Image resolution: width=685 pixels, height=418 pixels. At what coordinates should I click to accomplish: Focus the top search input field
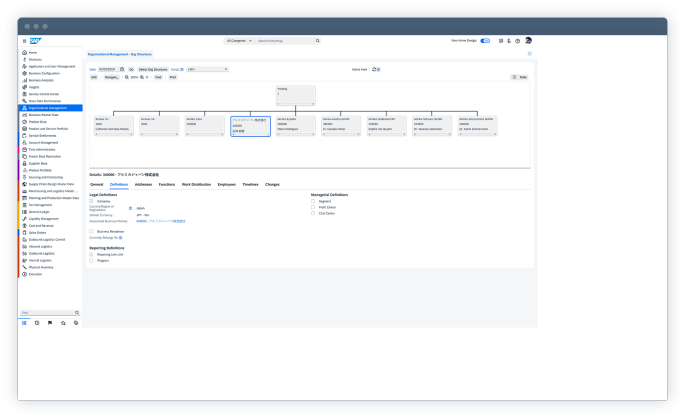tap(285, 41)
